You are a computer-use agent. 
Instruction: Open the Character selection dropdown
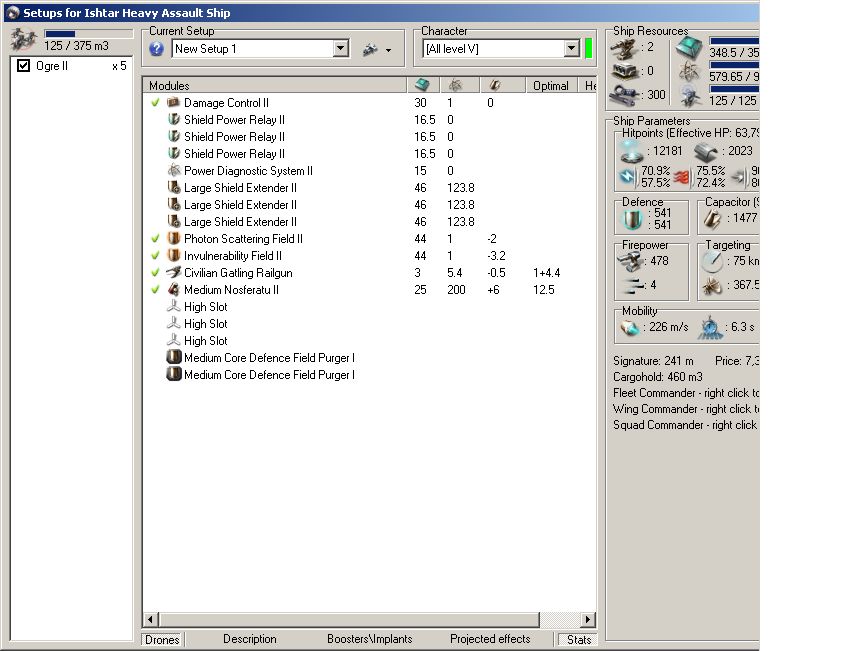pyautogui.click(x=571, y=49)
